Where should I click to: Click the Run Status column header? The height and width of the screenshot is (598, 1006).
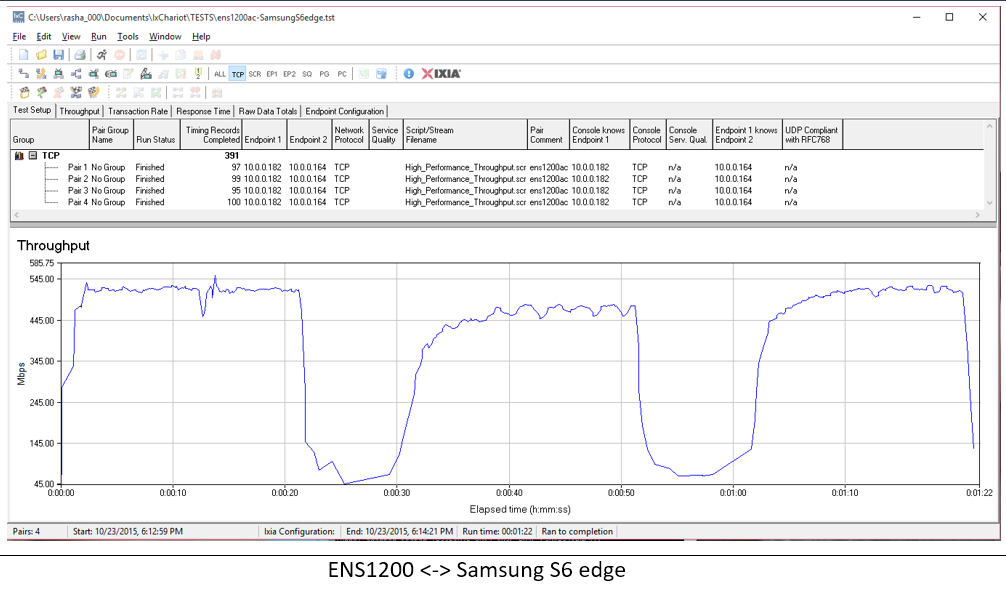point(157,135)
